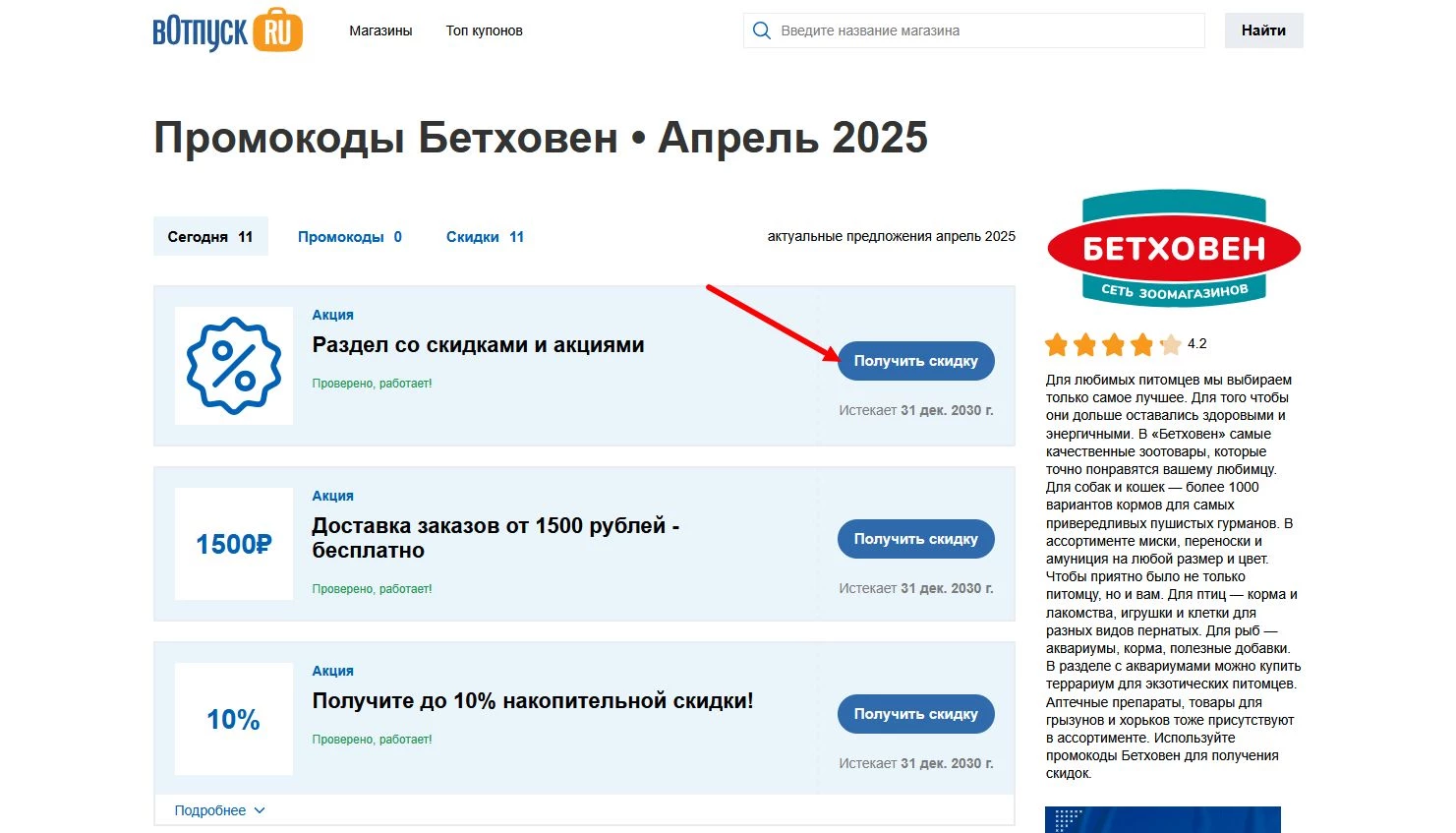Click the magnifying glass search icon

point(761,30)
